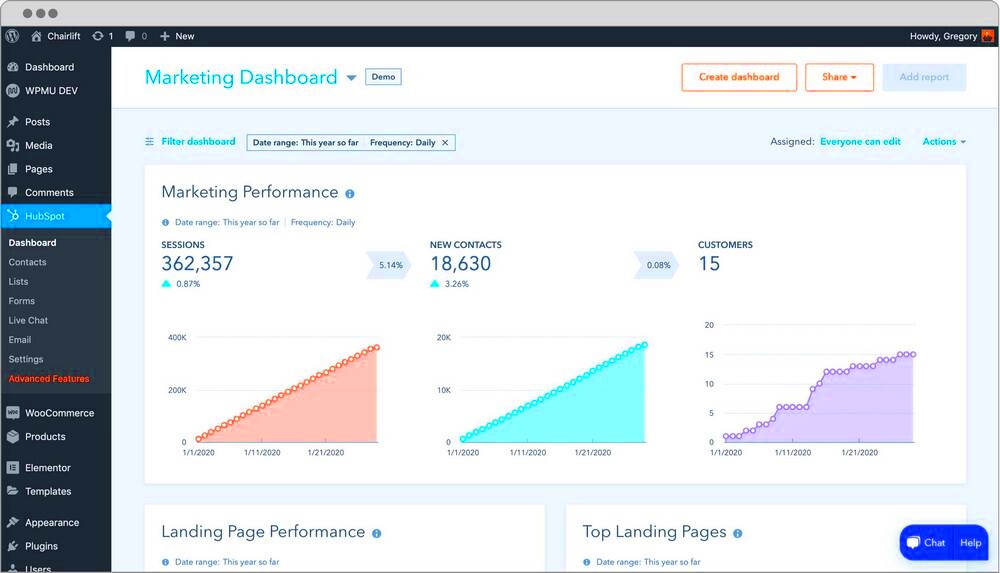The height and width of the screenshot is (573, 1000).
Task: Click the Pages icon in sidebar
Action: [x=13, y=169]
